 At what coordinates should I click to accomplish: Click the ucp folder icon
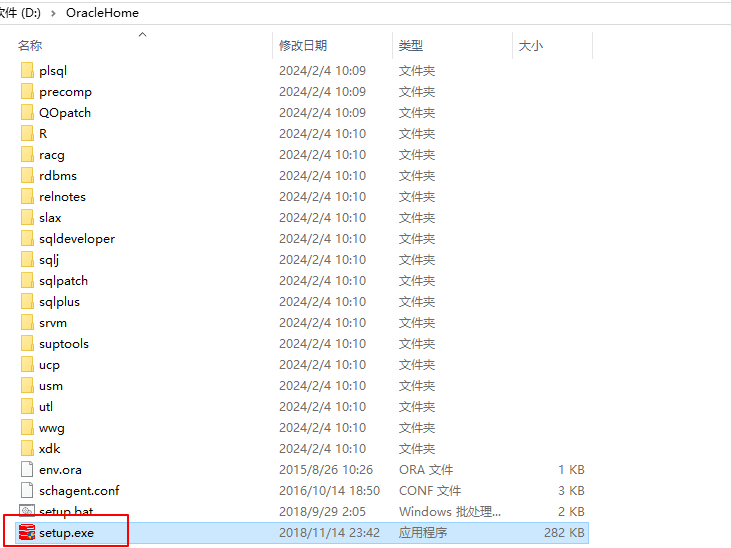pos(27,364)
